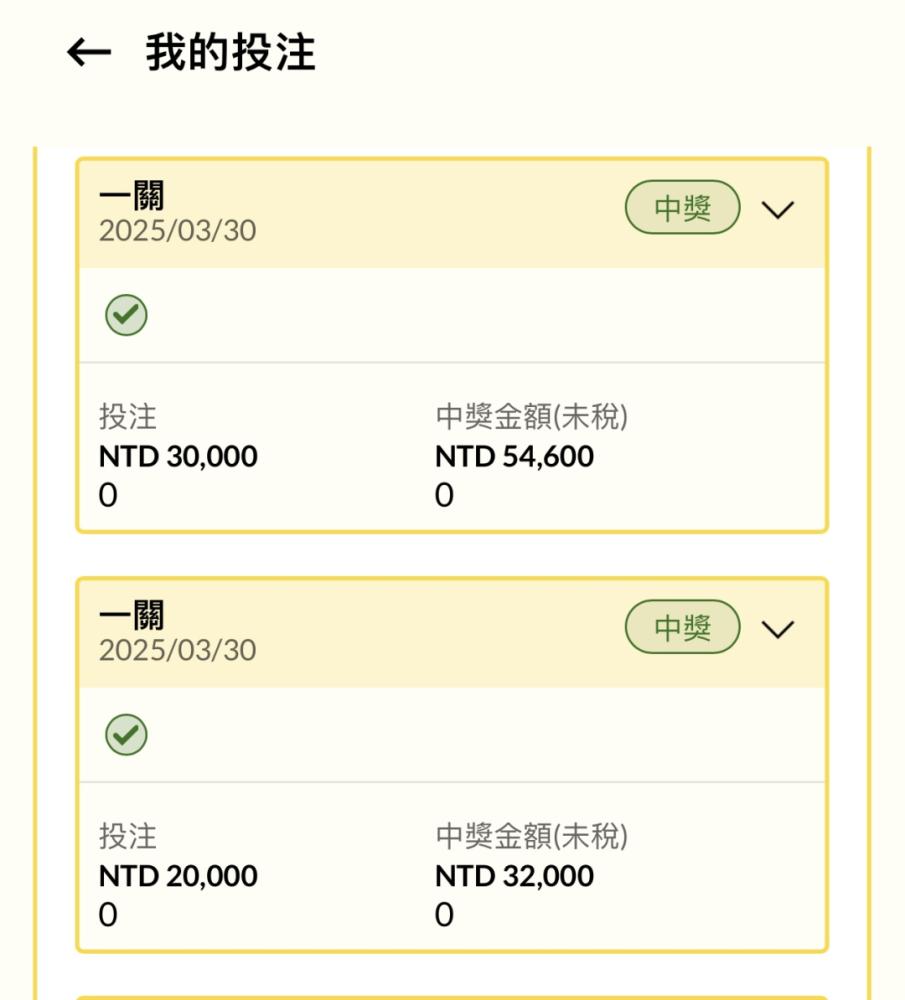Image resolution: width=905 pixels, height=1000 pixels.
Task: Tap the NTD 20,000 bet amount
Action: (x=178, y=877)
